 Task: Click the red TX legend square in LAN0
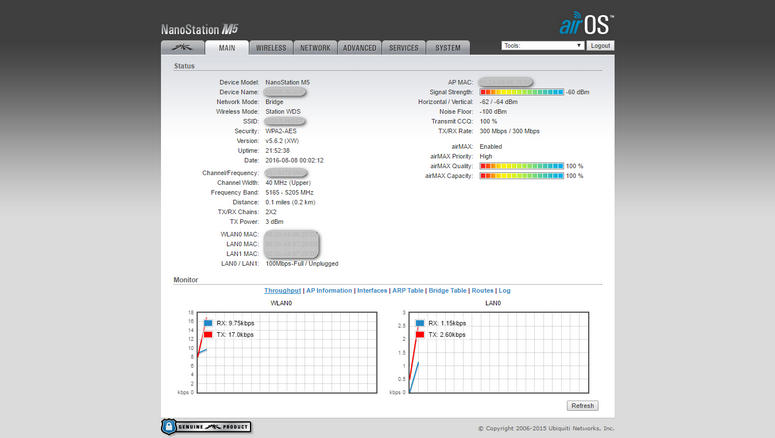(x=420, y=334)
